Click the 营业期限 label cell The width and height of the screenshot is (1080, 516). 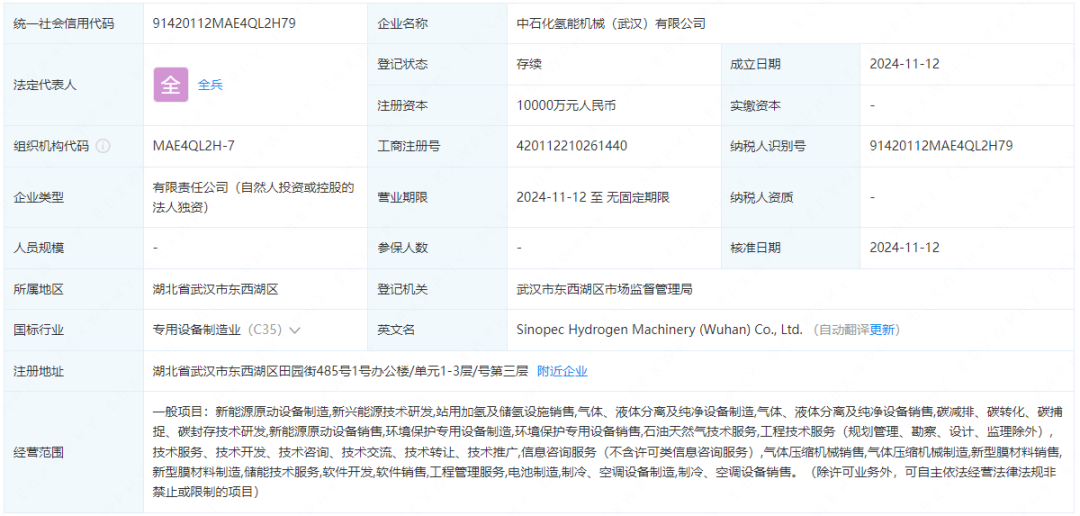click(x=437, y=198)
